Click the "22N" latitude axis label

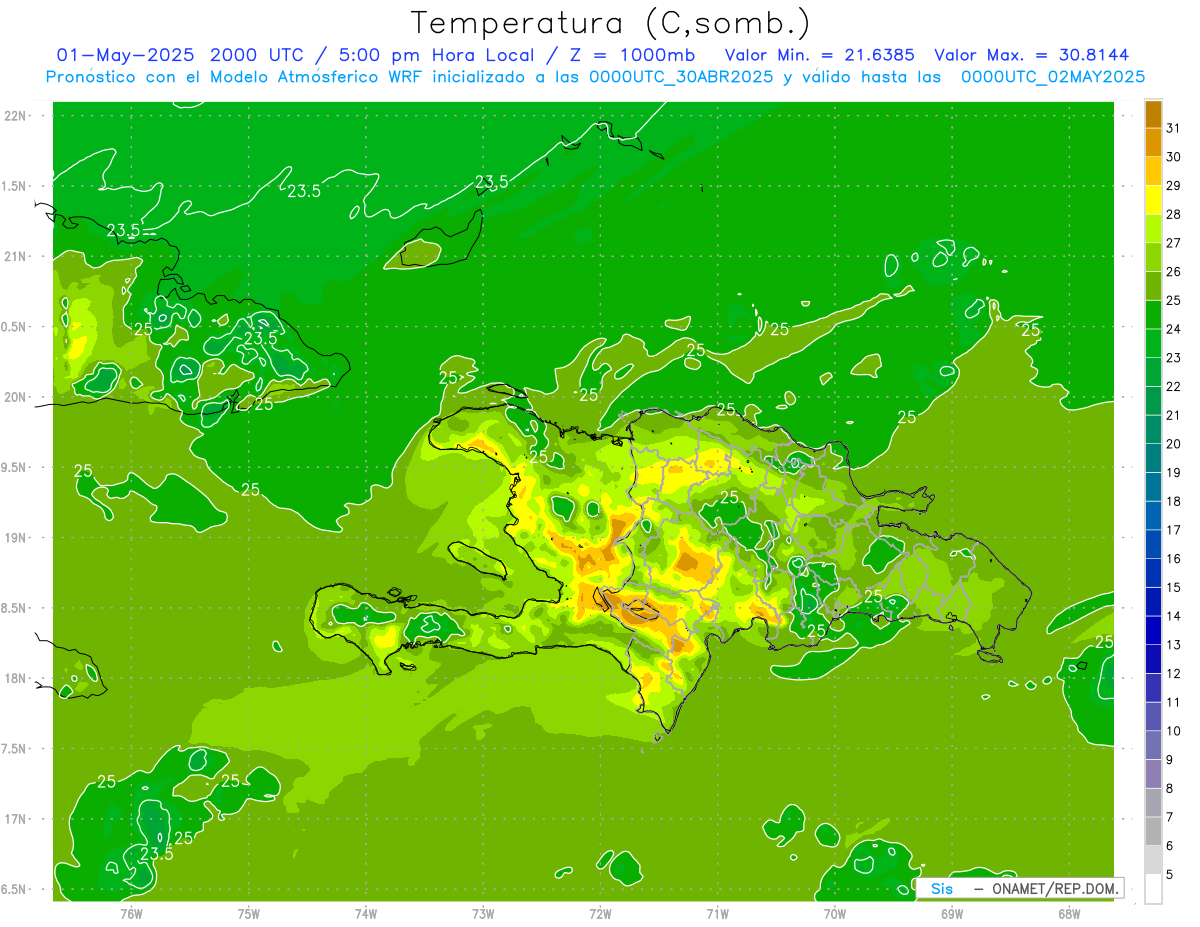click(x=17, y=116)
